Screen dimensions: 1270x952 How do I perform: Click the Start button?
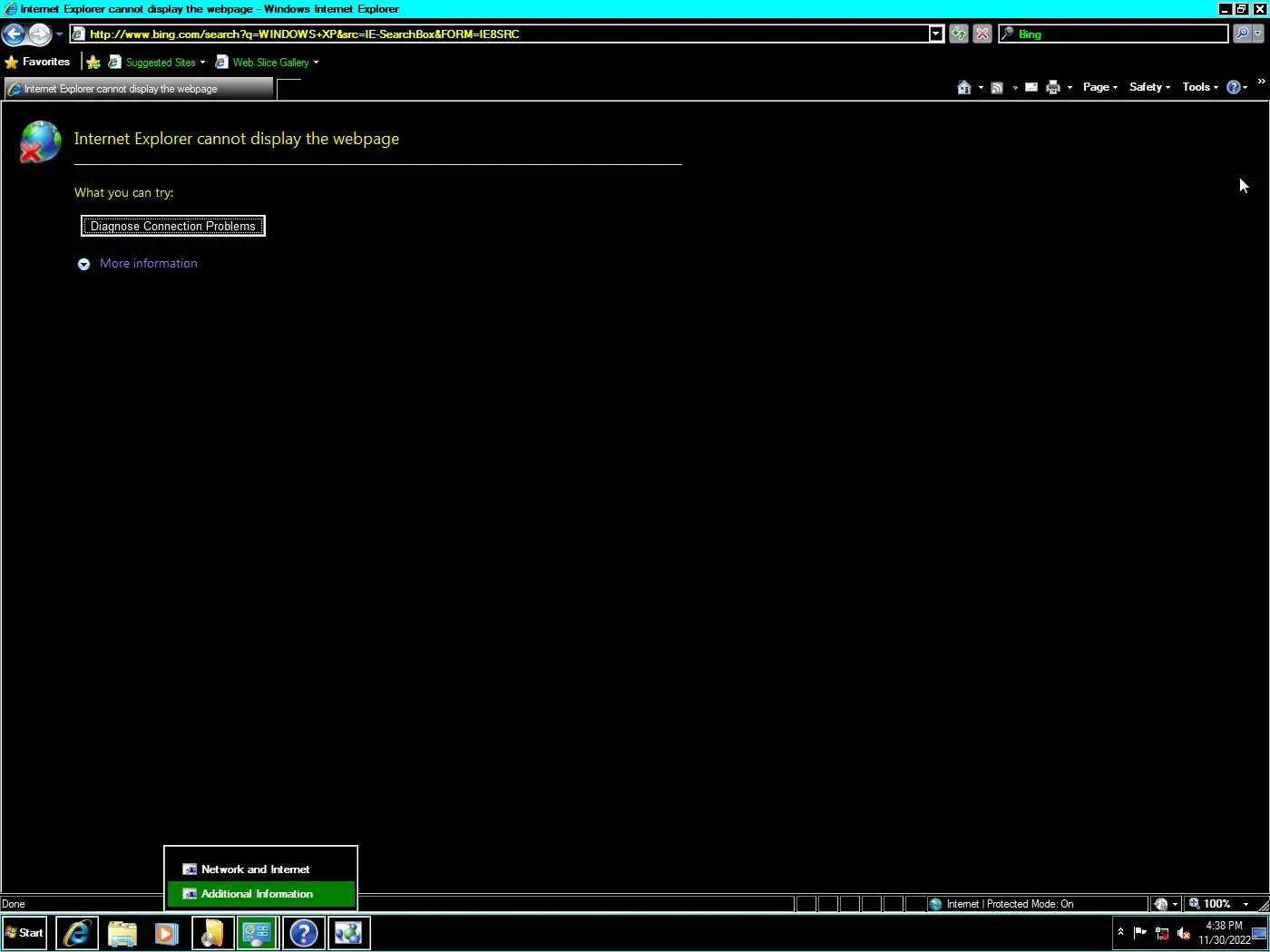[24, 933]
